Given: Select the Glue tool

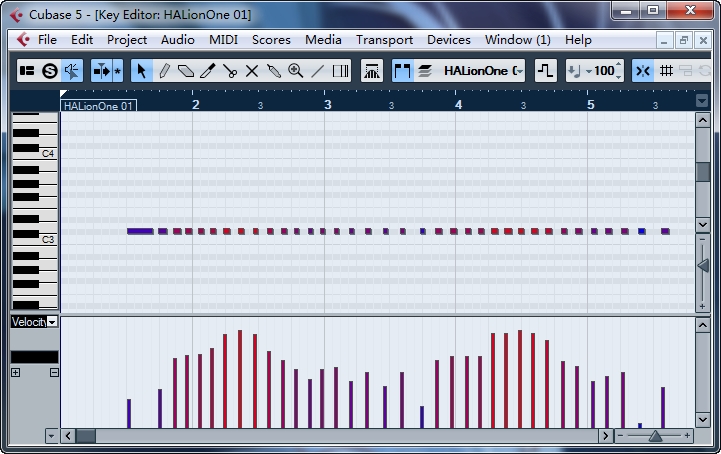Looking at the screenshot, I should (x=274, y=71).
